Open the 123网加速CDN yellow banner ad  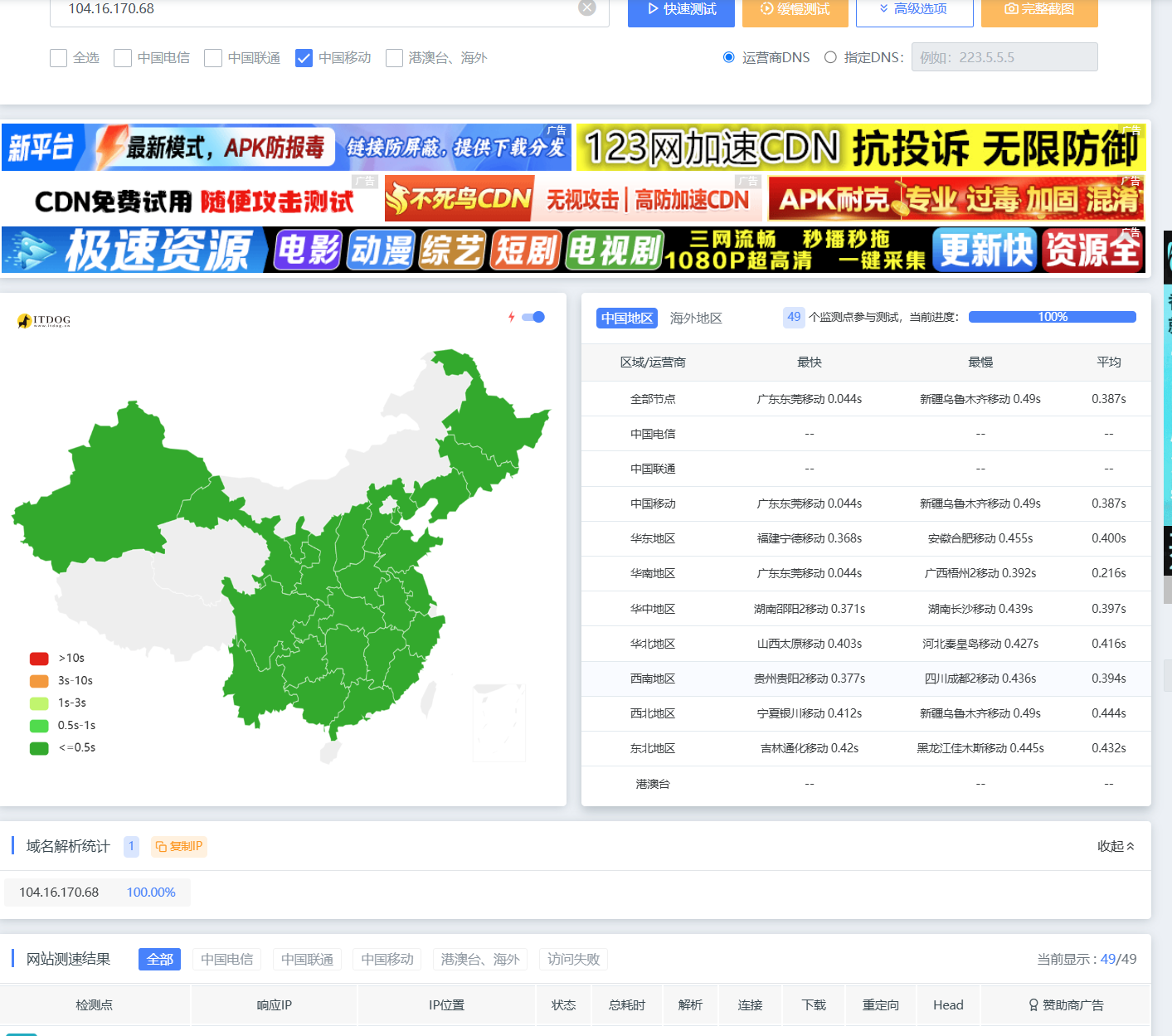(861, 148)
